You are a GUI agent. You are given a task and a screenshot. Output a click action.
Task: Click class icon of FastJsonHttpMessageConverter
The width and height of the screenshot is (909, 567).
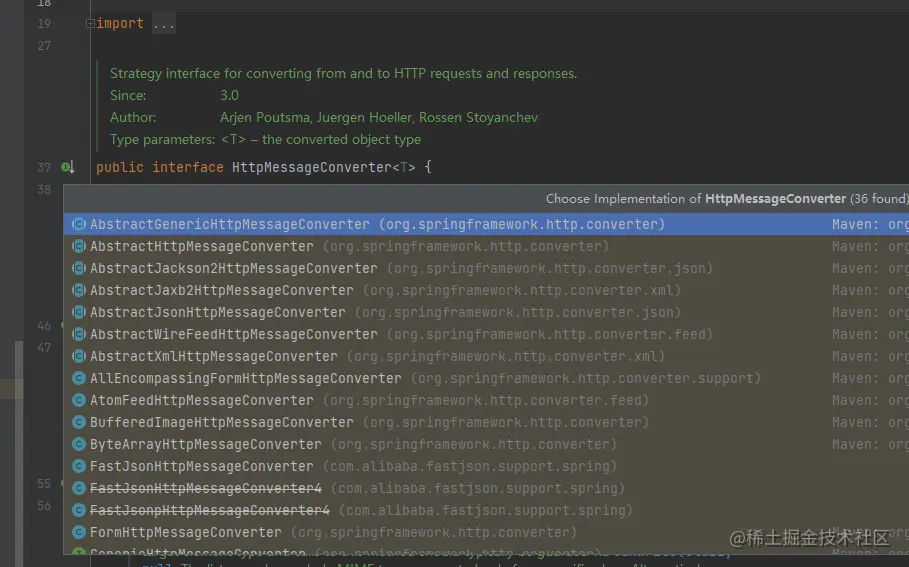[x=79, y=467]
